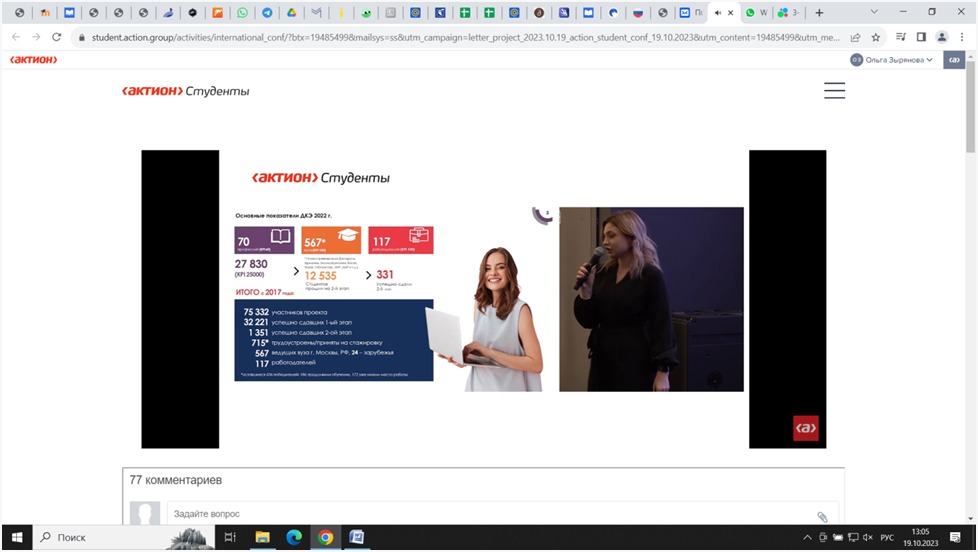The image size is (978, 552).
Task: Open the media controls icon in Chrome toolbar
Action: click(900, 37)
